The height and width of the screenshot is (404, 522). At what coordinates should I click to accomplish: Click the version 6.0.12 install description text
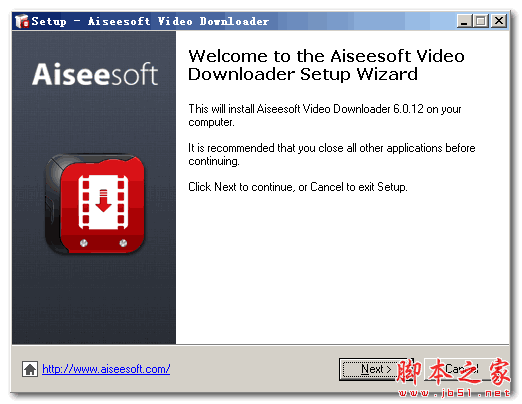coord(325,115)
